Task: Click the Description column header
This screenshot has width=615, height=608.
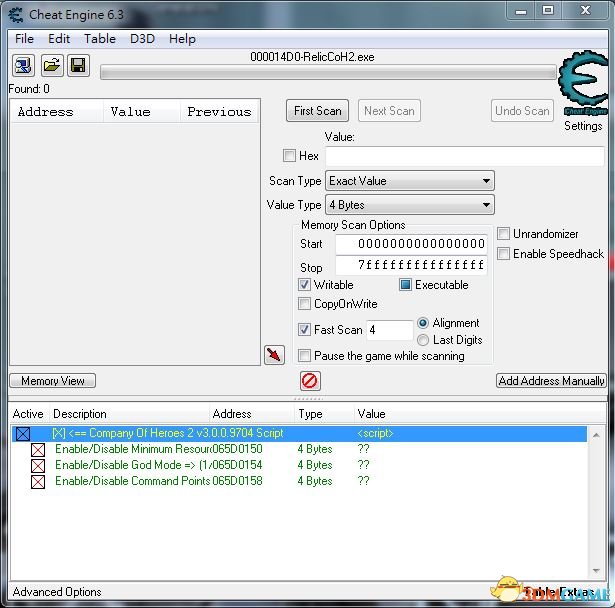Action: [129, 414]
